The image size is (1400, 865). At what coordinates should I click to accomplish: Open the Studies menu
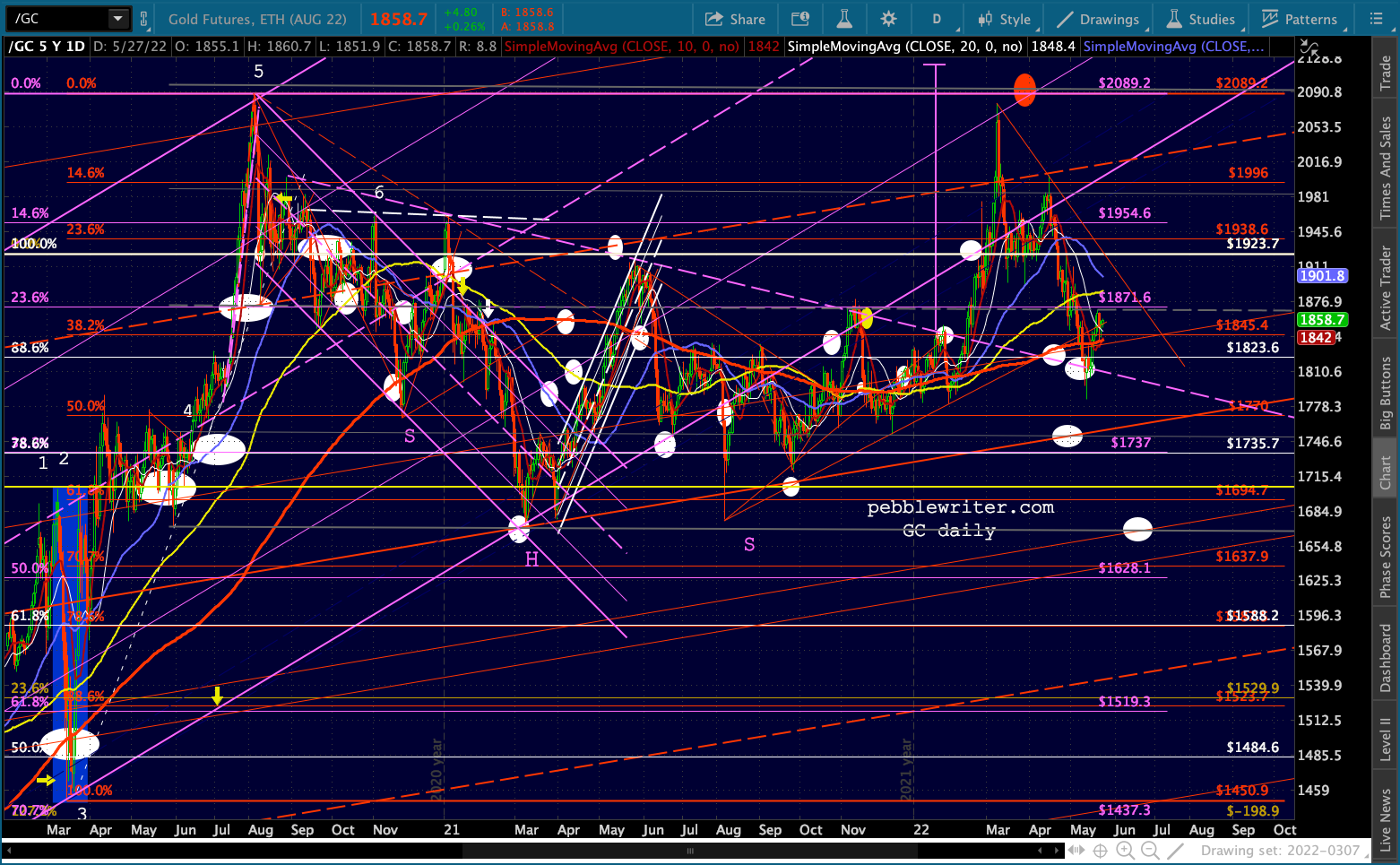pyautogui.click(x=1201, y=19)
